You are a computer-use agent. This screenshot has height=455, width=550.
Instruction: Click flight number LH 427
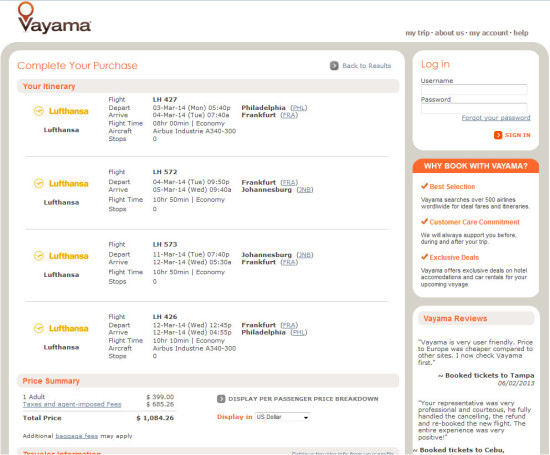(165, 100)
